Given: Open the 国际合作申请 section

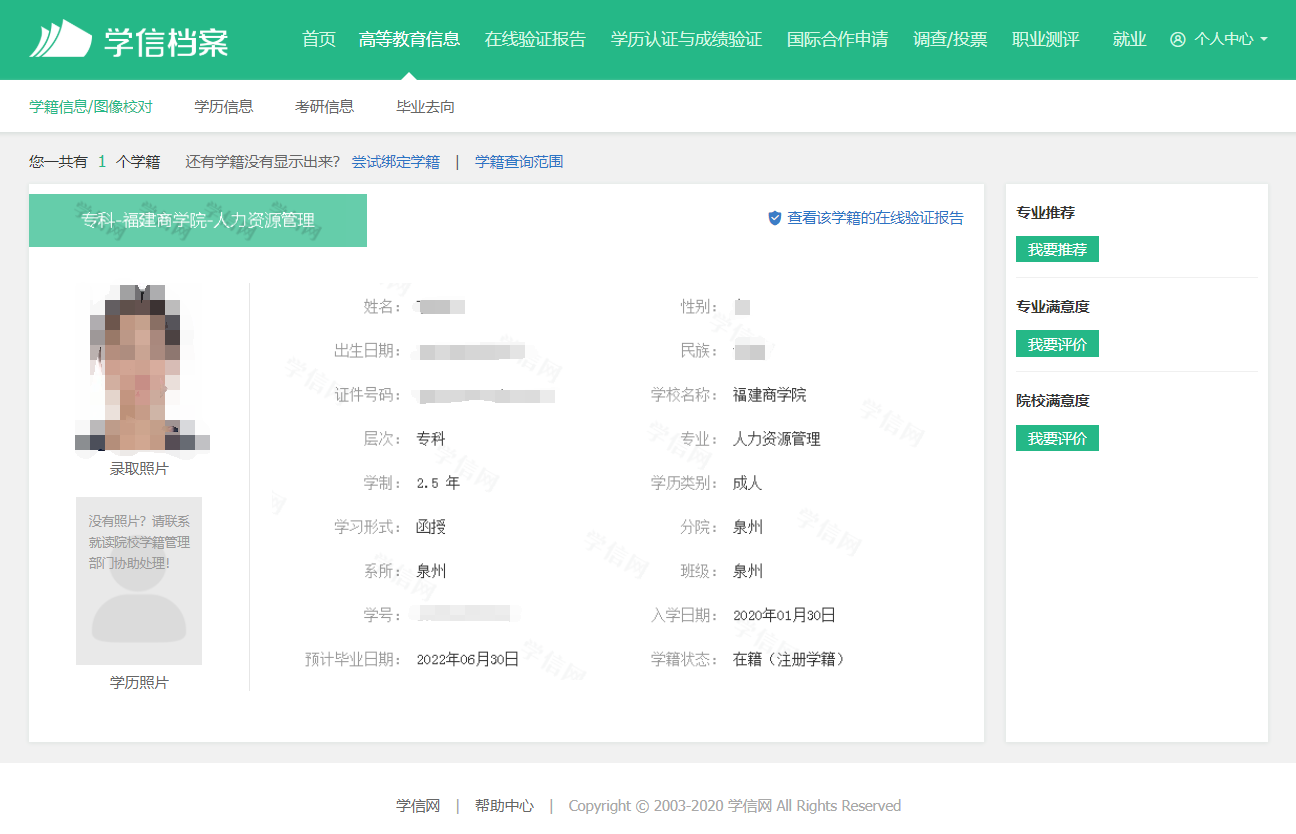Looking at the screenshot, I should (837, 39).
